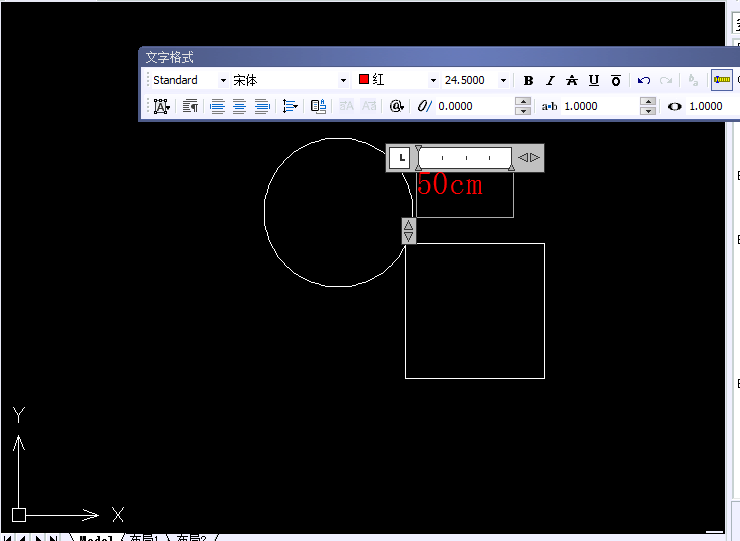
Task: Align text to the left
Action: [217, 106]
